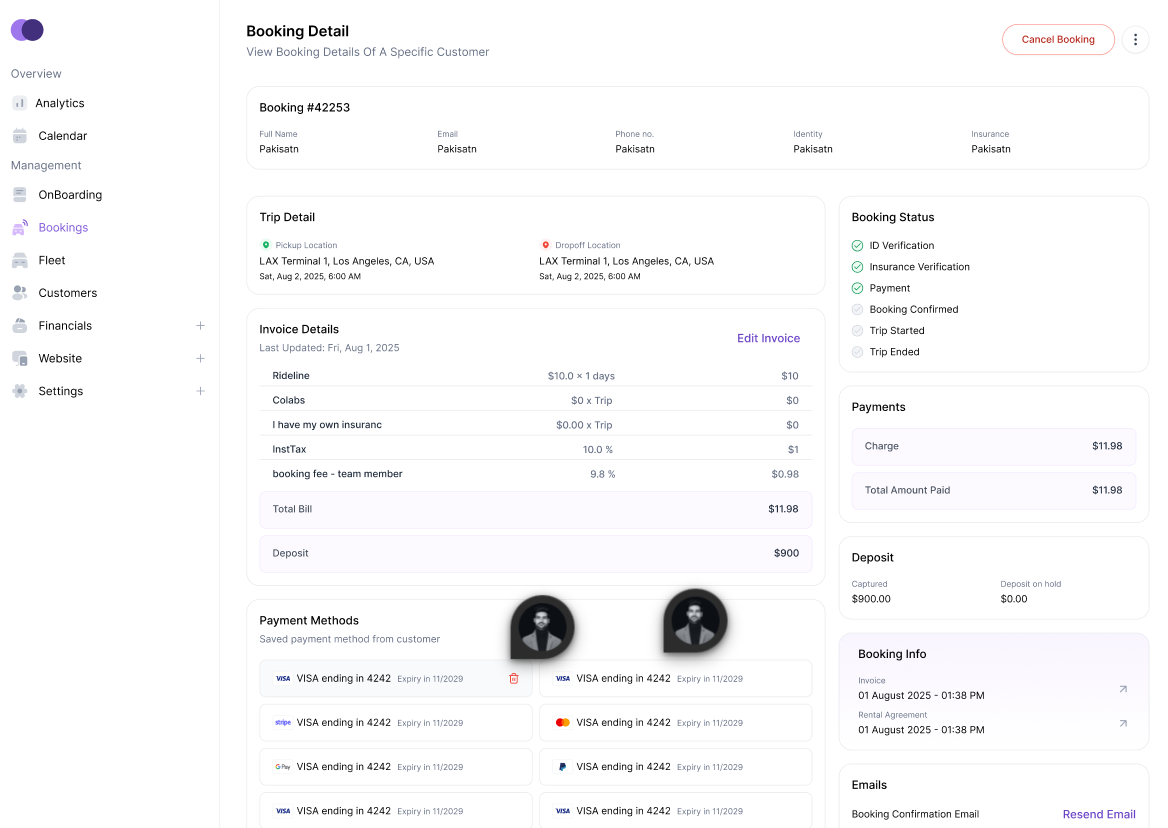Toggle the Trip Started status check
The height and width of the screenshot is (828, 1168).
pos(857,331)
